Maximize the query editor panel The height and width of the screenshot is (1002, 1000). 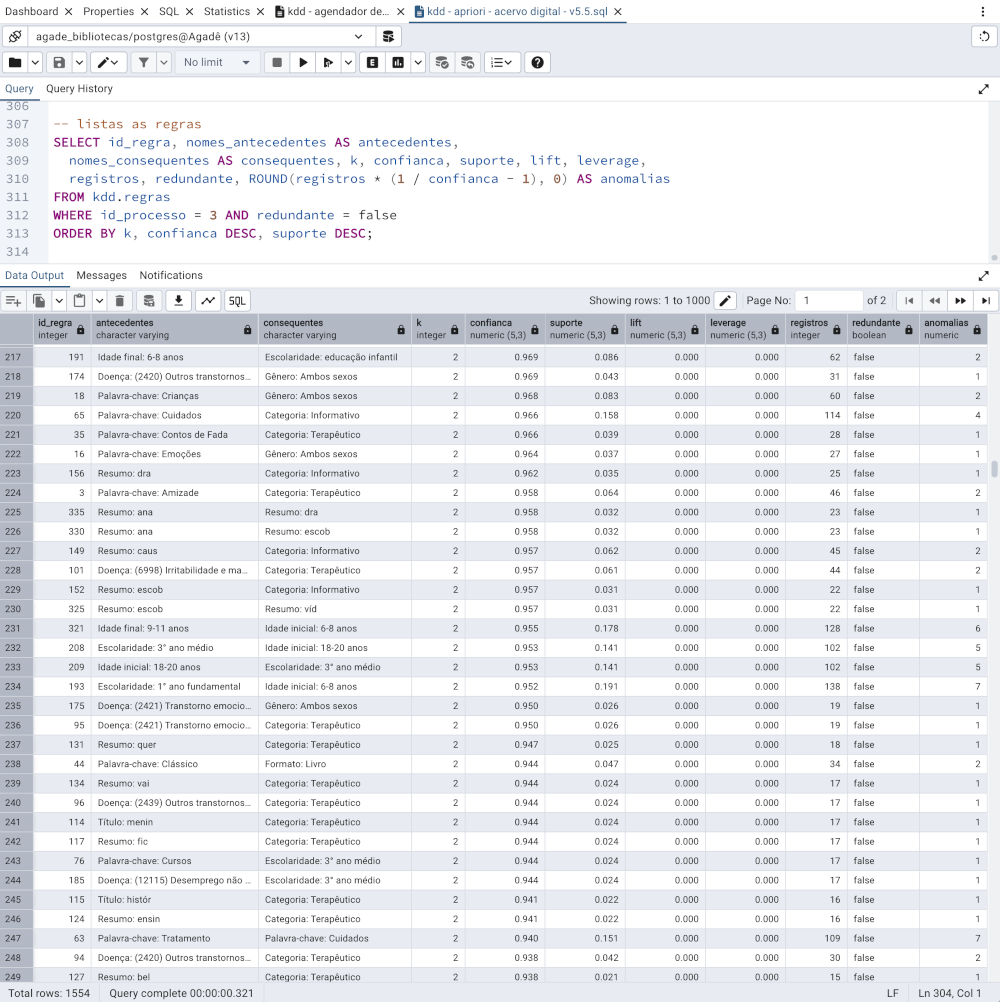tap(983, 89)
